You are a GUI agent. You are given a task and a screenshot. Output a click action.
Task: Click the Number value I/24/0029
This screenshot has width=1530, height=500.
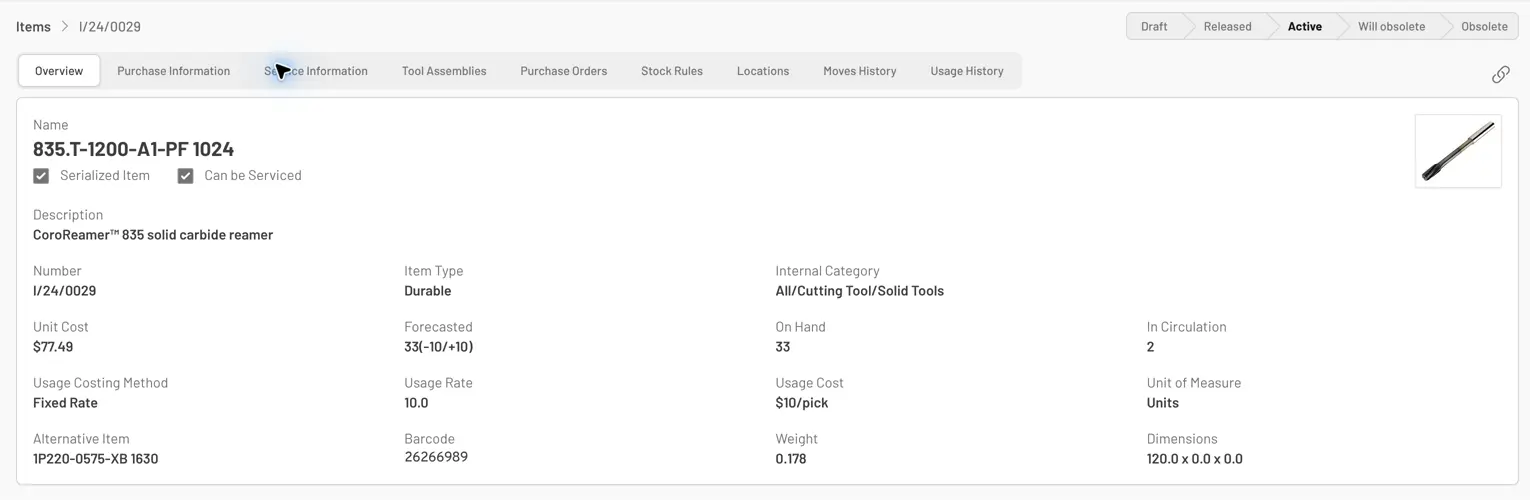click(x=65, y=291)
